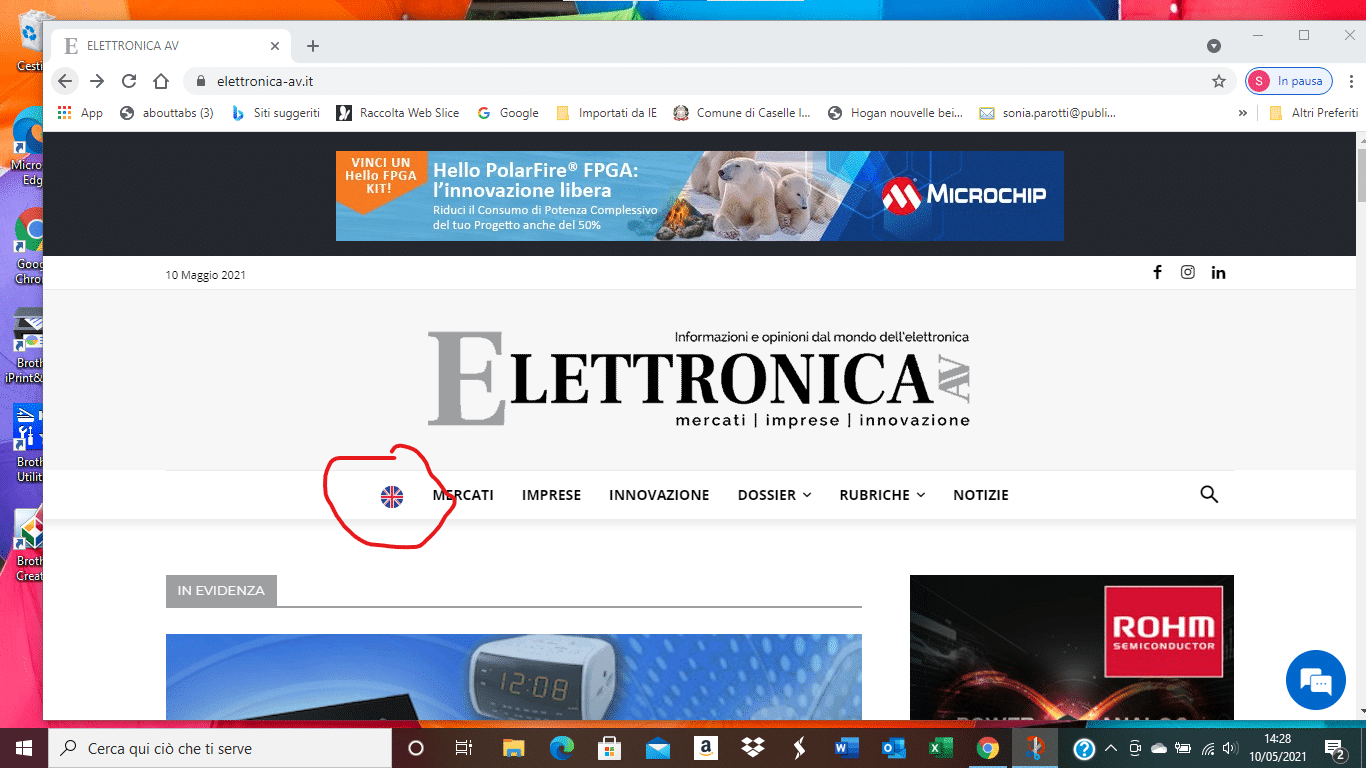The height and width of the screenshot is (768, 1366).
Task: Open the IMPRESE menu item
Action: coord(551,495)
